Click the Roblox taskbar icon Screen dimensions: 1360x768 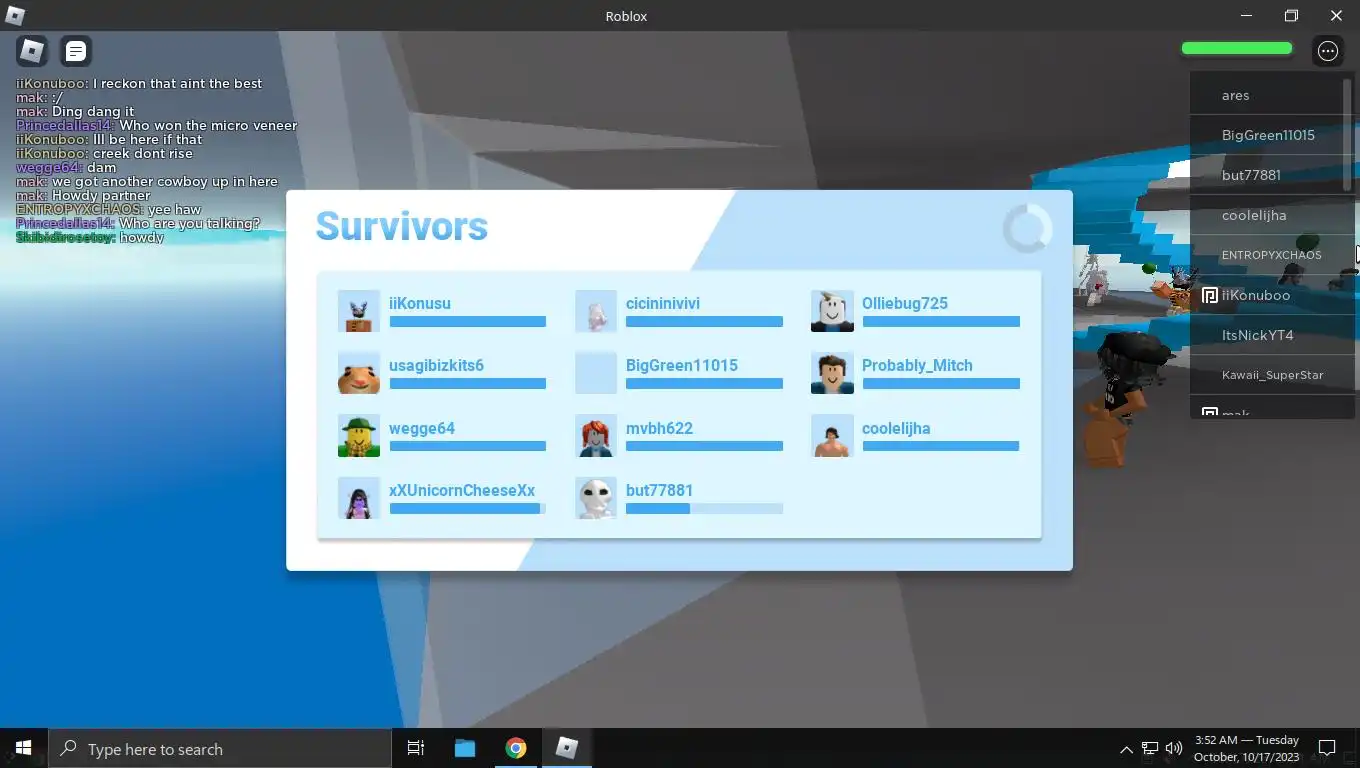click(567, 748)
